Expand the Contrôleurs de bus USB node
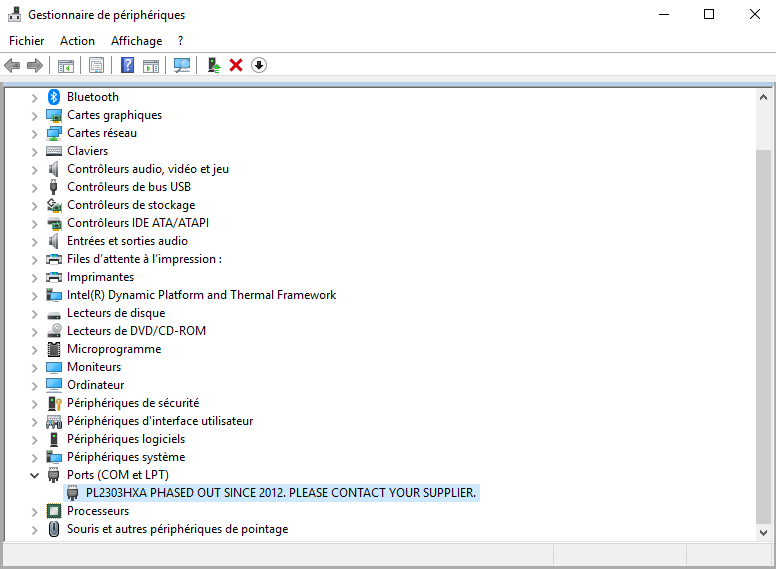Screen dimensions: 776x569 coord(35,187)
